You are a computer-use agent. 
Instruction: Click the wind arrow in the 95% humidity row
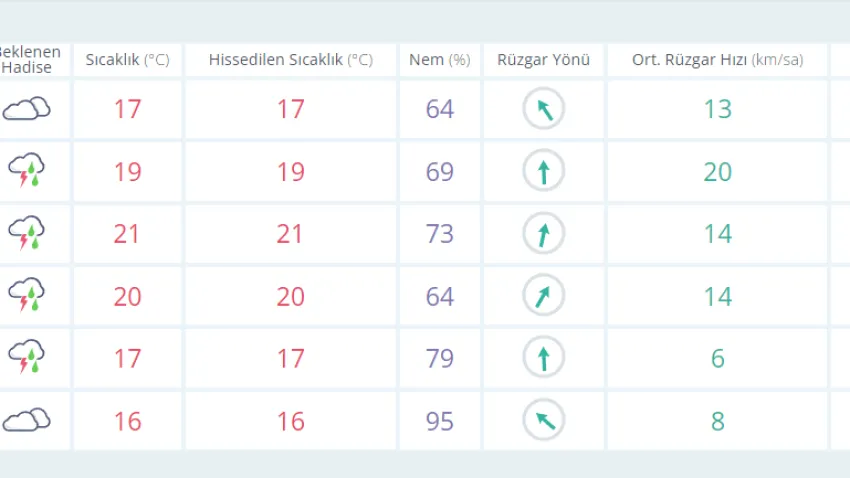click(544, 420)
